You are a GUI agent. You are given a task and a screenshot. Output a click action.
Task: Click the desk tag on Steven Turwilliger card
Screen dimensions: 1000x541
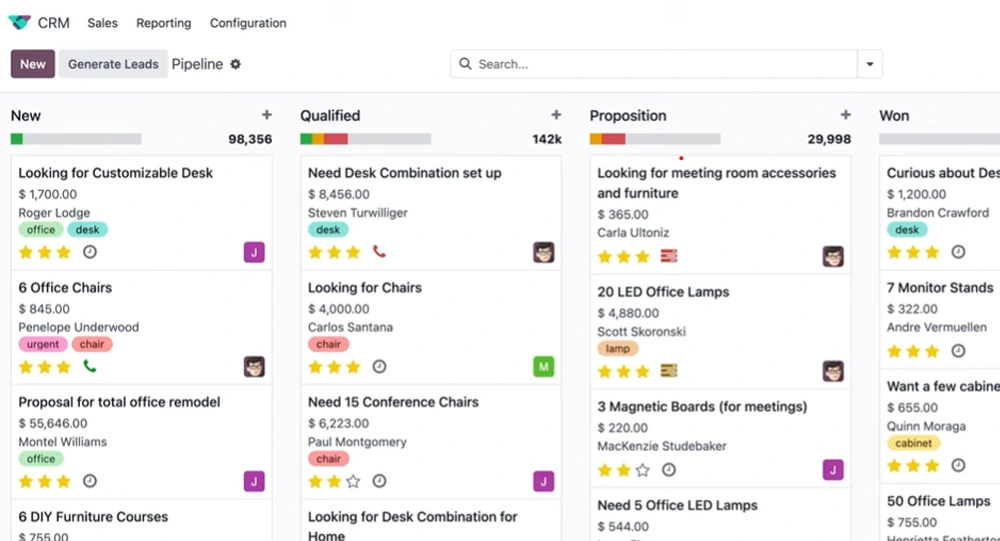328,230
